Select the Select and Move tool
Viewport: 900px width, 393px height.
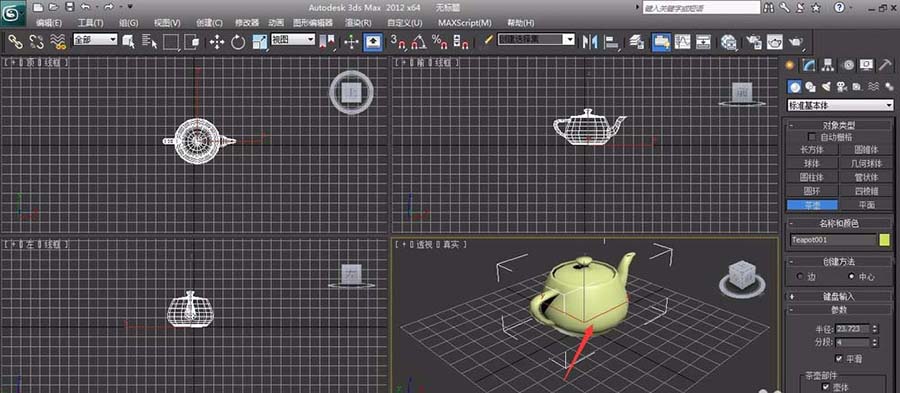(x=216, y=41)
